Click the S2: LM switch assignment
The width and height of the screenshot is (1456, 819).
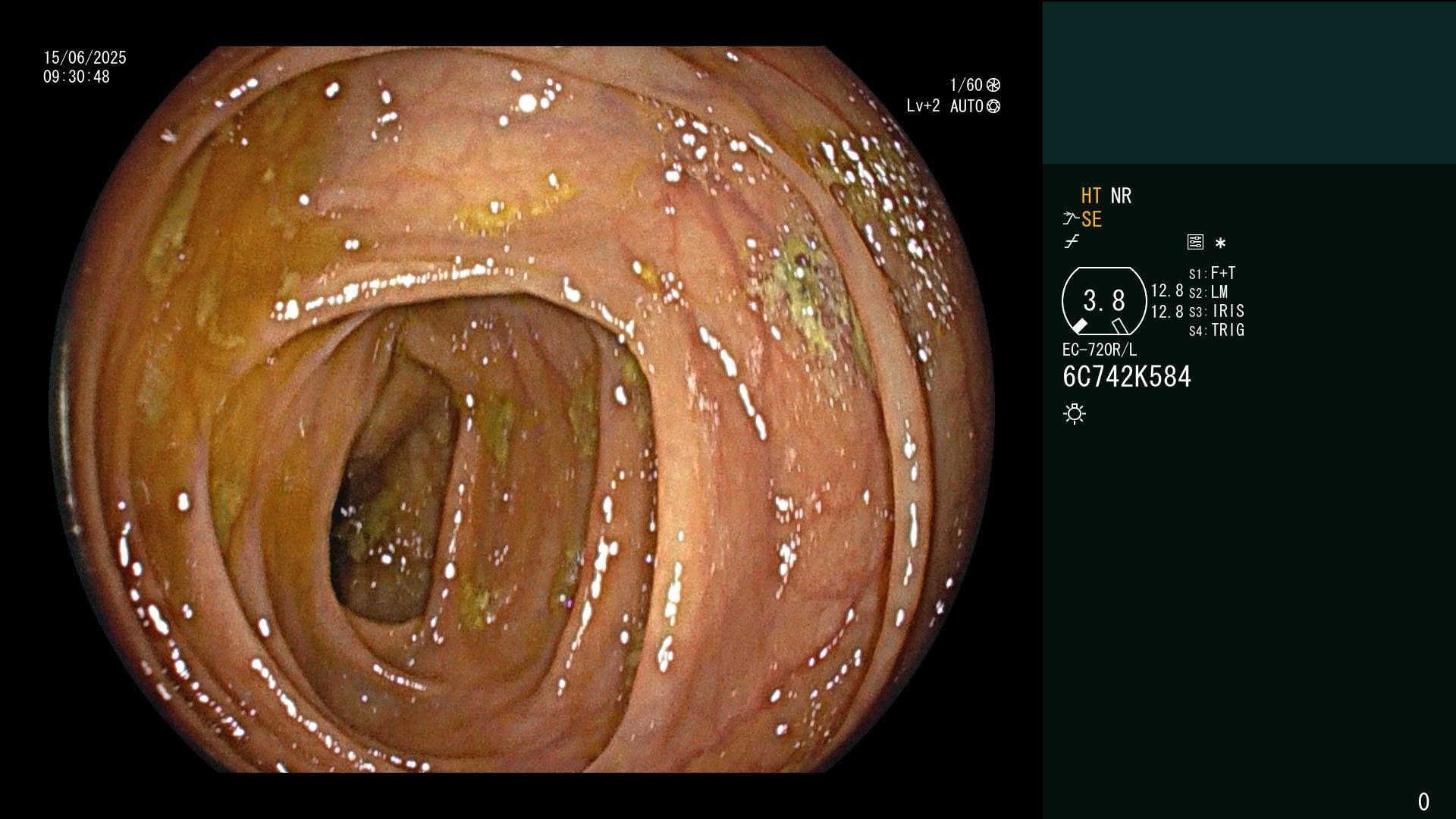tap(1208, 292)
